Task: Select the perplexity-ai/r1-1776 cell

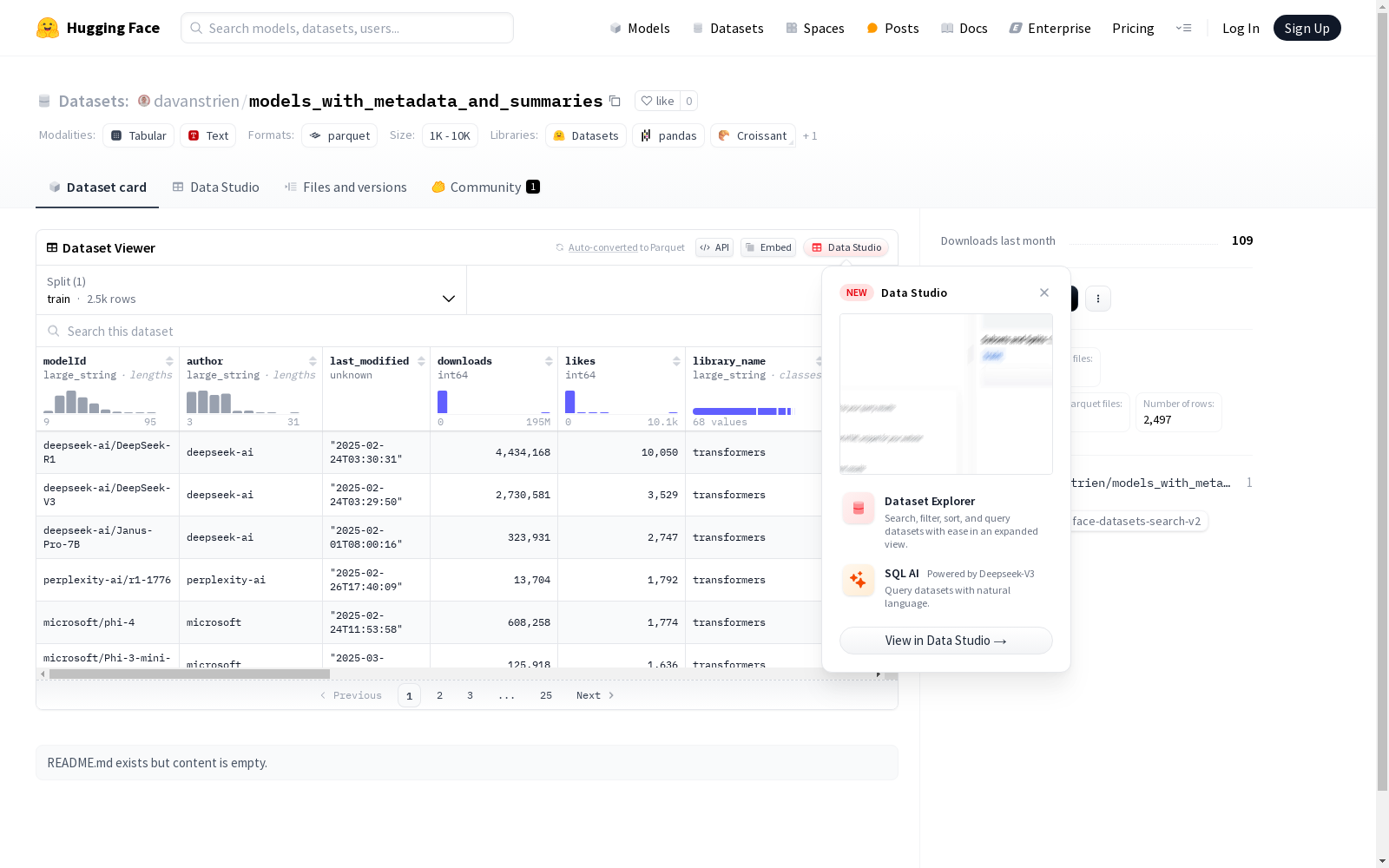Action: coord(108,580)
